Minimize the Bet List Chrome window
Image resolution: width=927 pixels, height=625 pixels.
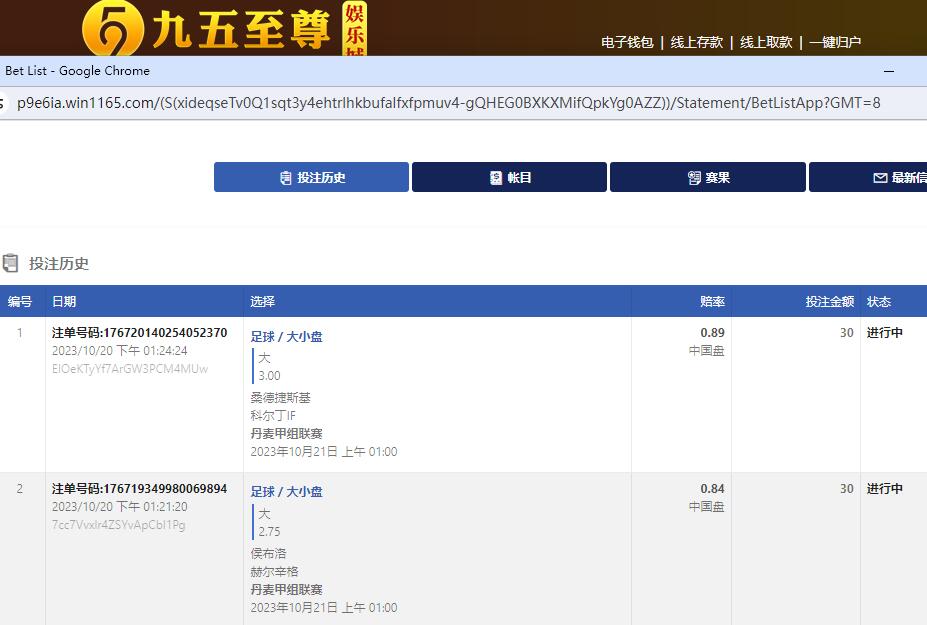click(889, 71)
